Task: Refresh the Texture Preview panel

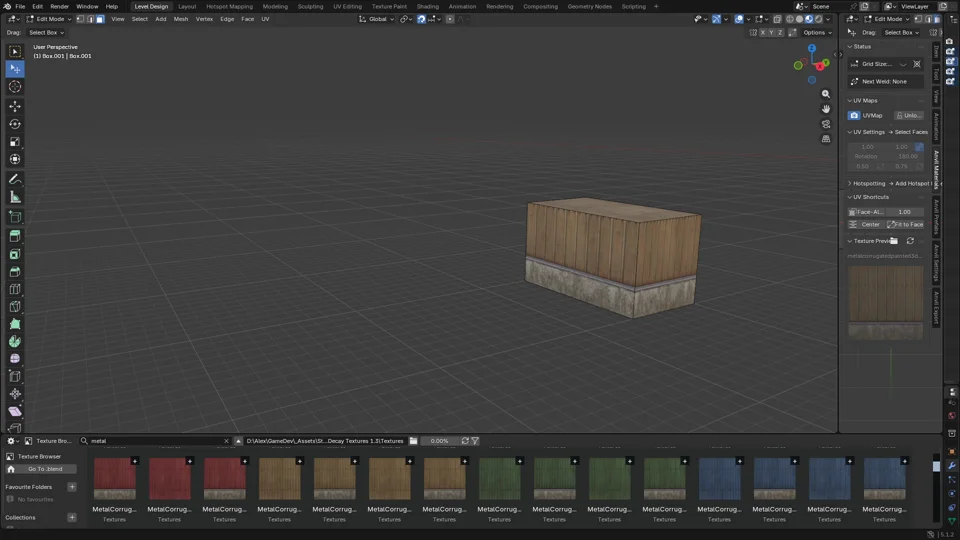Action: (910, 241)
